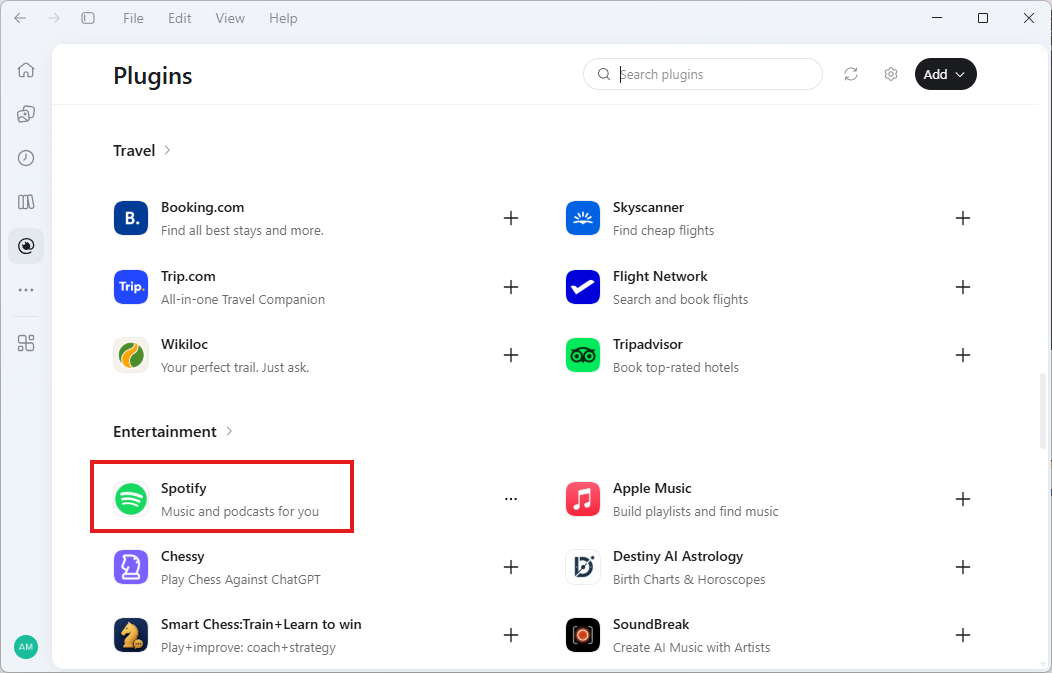Open the images gallery sidebar icon
This screenshot has width=1052, height=673.
point(26,114)
